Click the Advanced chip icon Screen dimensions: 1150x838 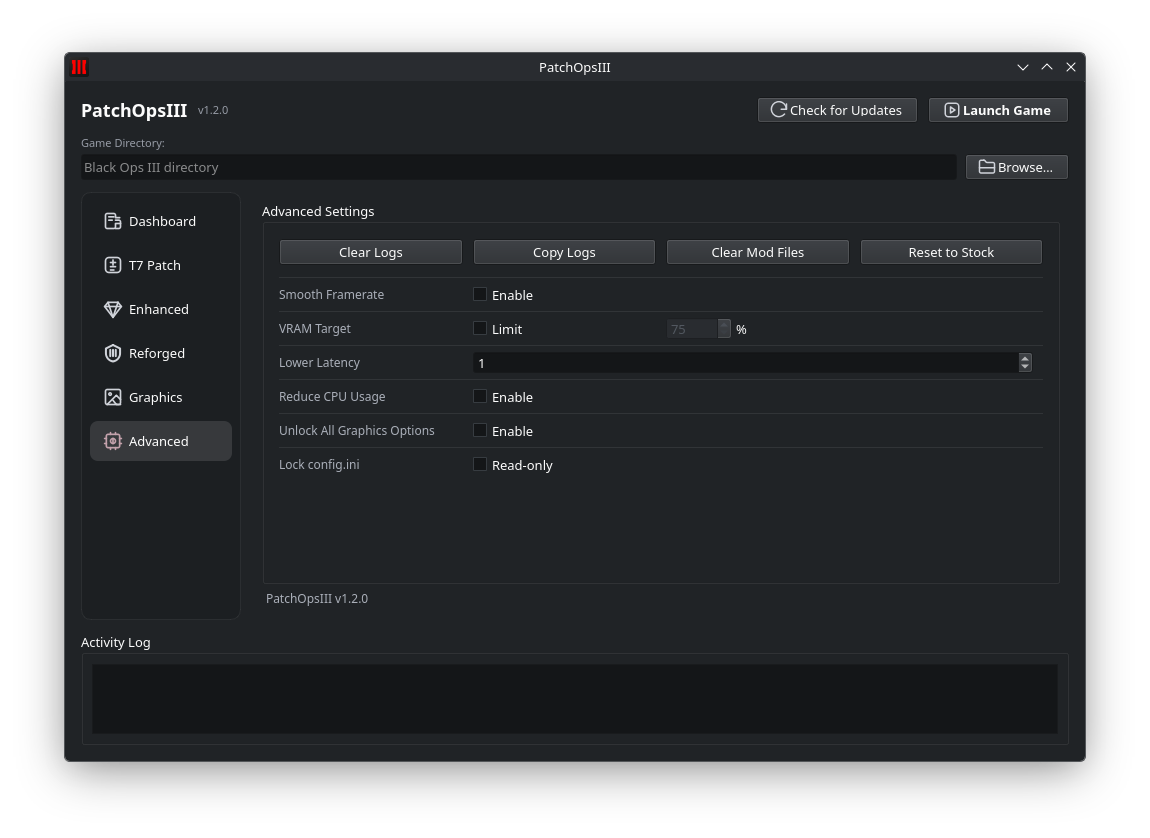tap(112, 441)
